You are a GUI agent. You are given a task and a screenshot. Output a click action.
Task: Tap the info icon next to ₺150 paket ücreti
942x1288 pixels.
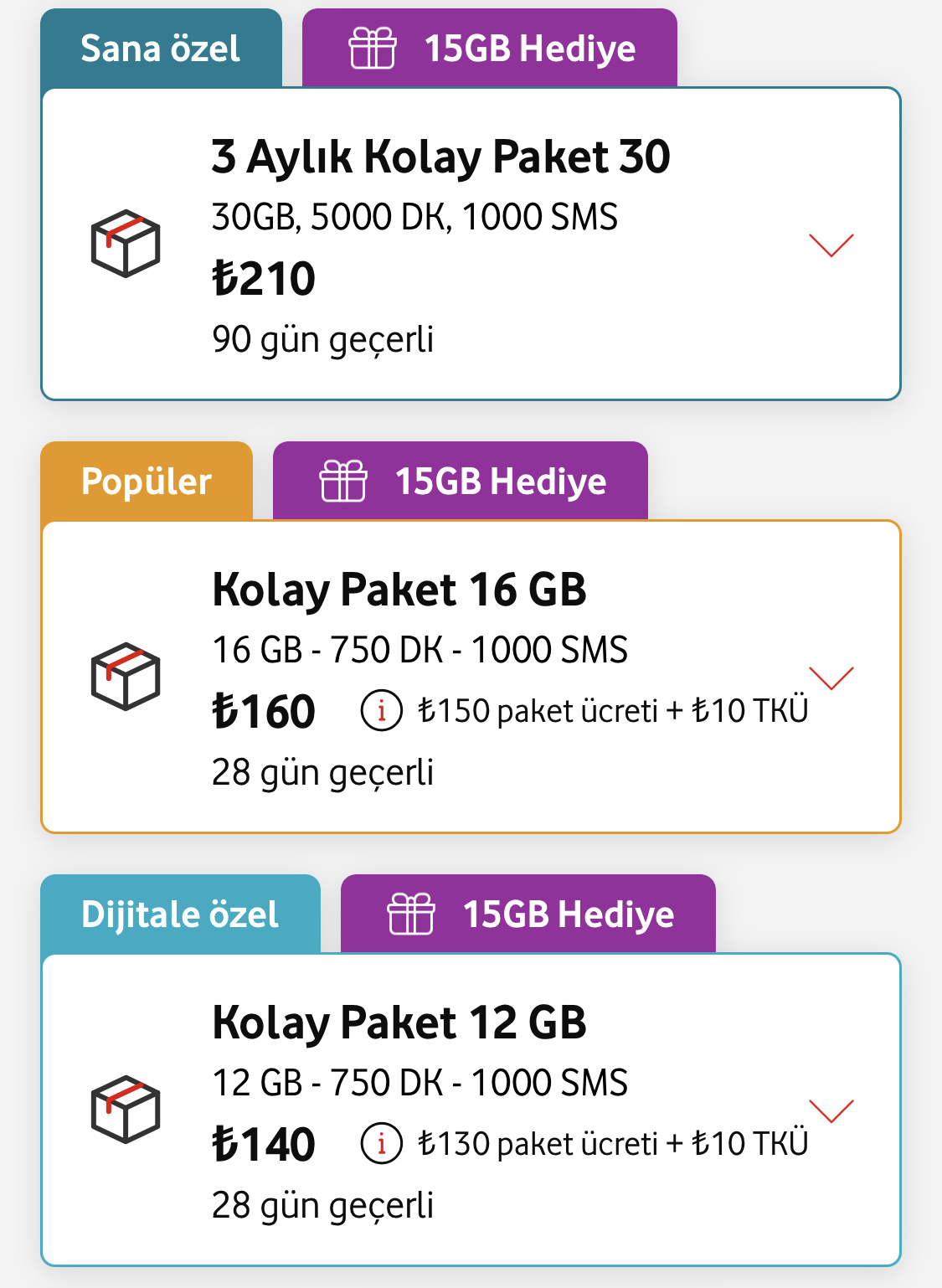coord(382,711)
